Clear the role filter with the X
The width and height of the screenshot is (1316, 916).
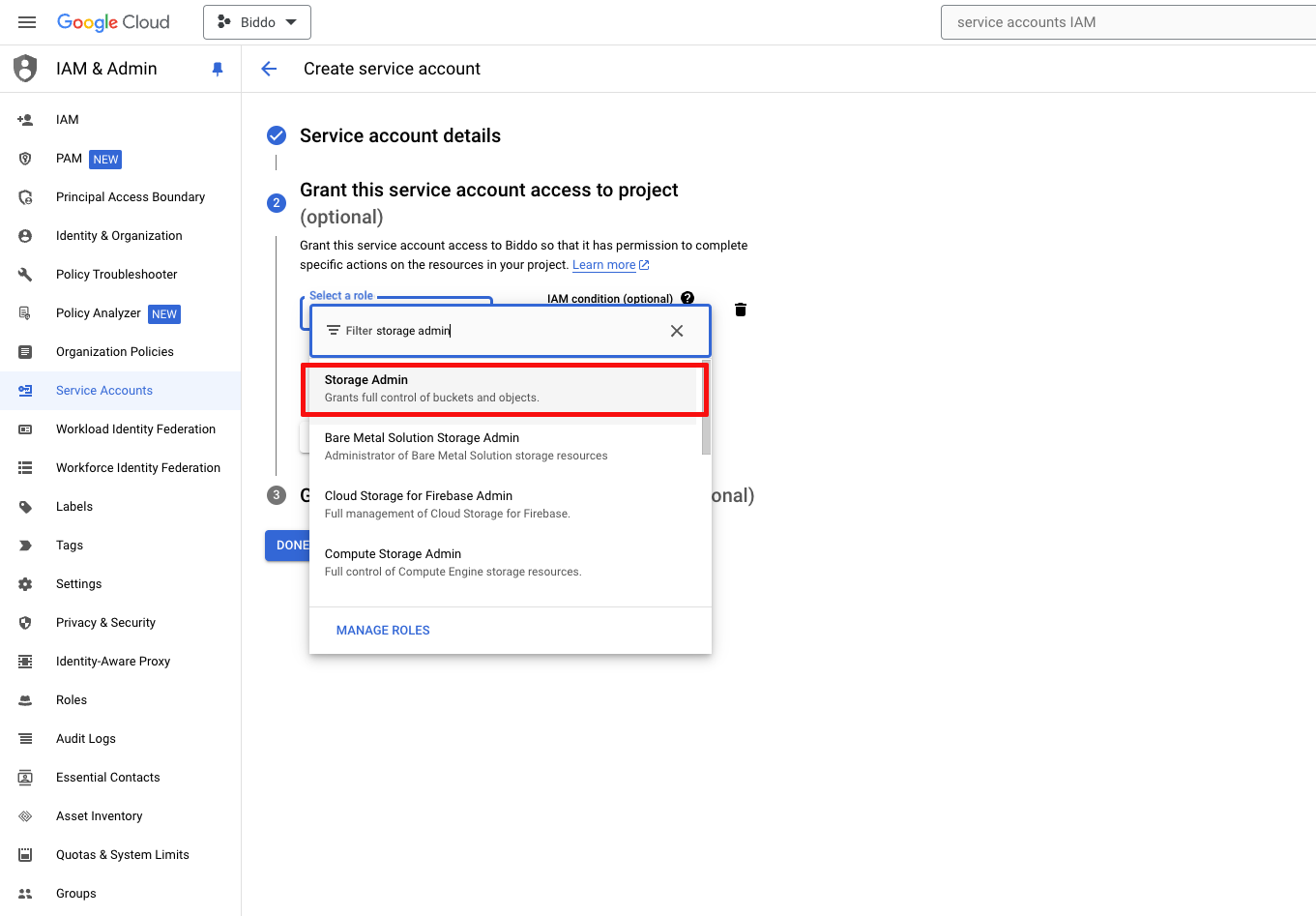point(677,331)
